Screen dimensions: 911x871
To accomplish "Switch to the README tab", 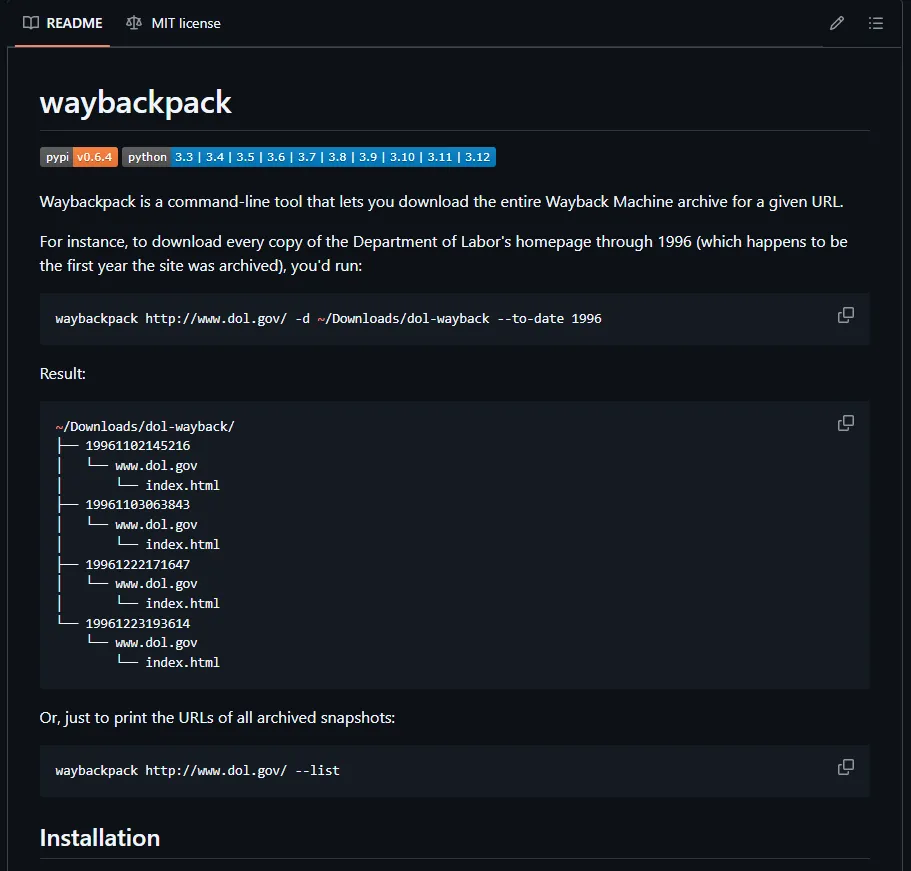I will (62, 22).
